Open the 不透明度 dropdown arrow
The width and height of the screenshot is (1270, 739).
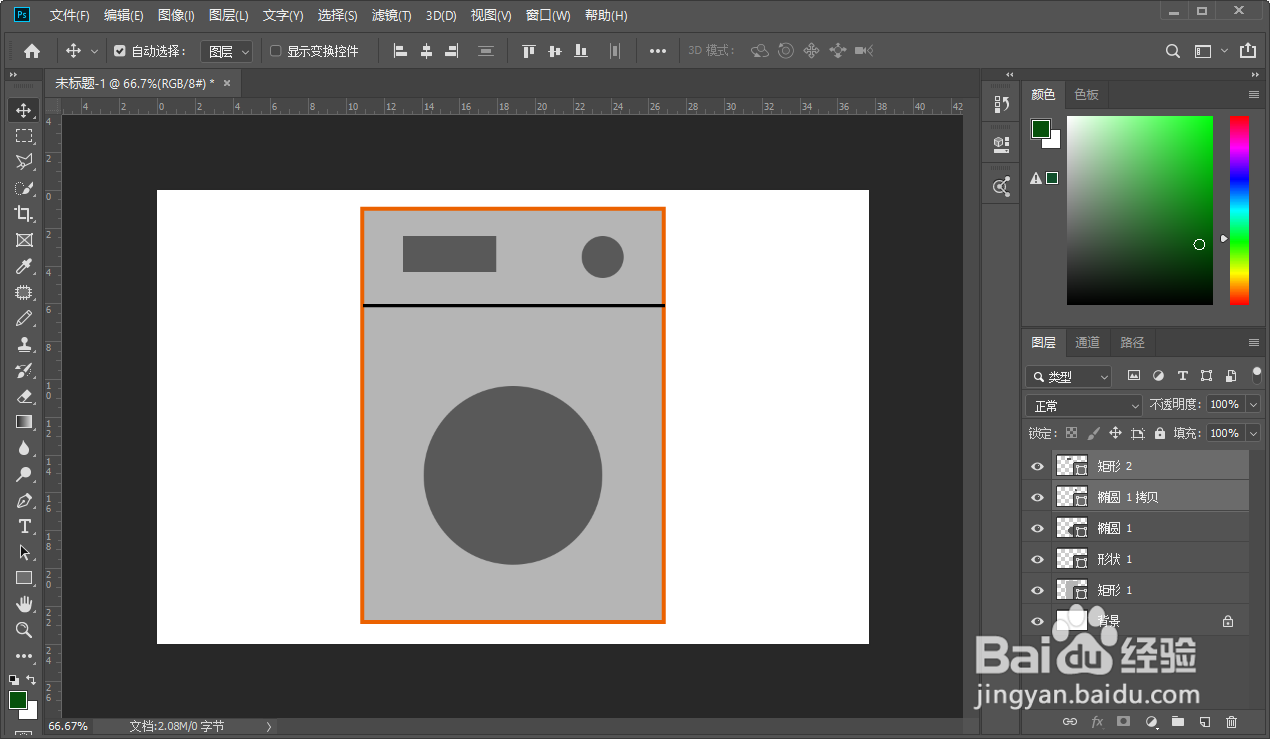[x=1254, y=405]
